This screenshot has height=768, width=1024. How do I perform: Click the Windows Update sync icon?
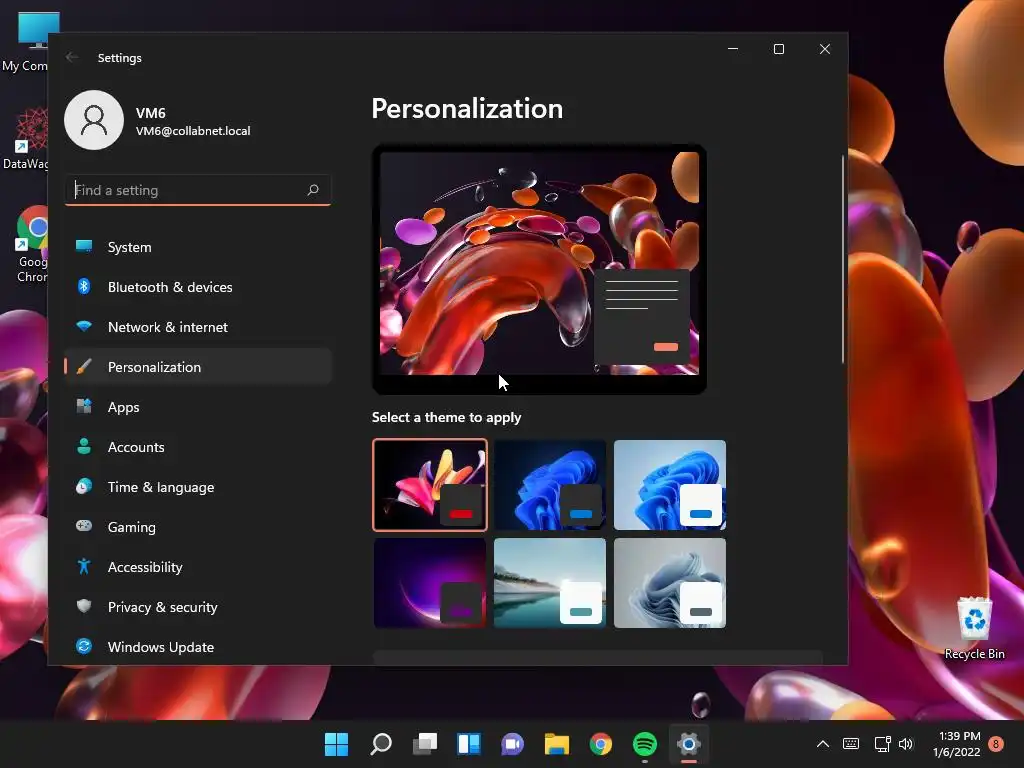(x=84, y=647)
